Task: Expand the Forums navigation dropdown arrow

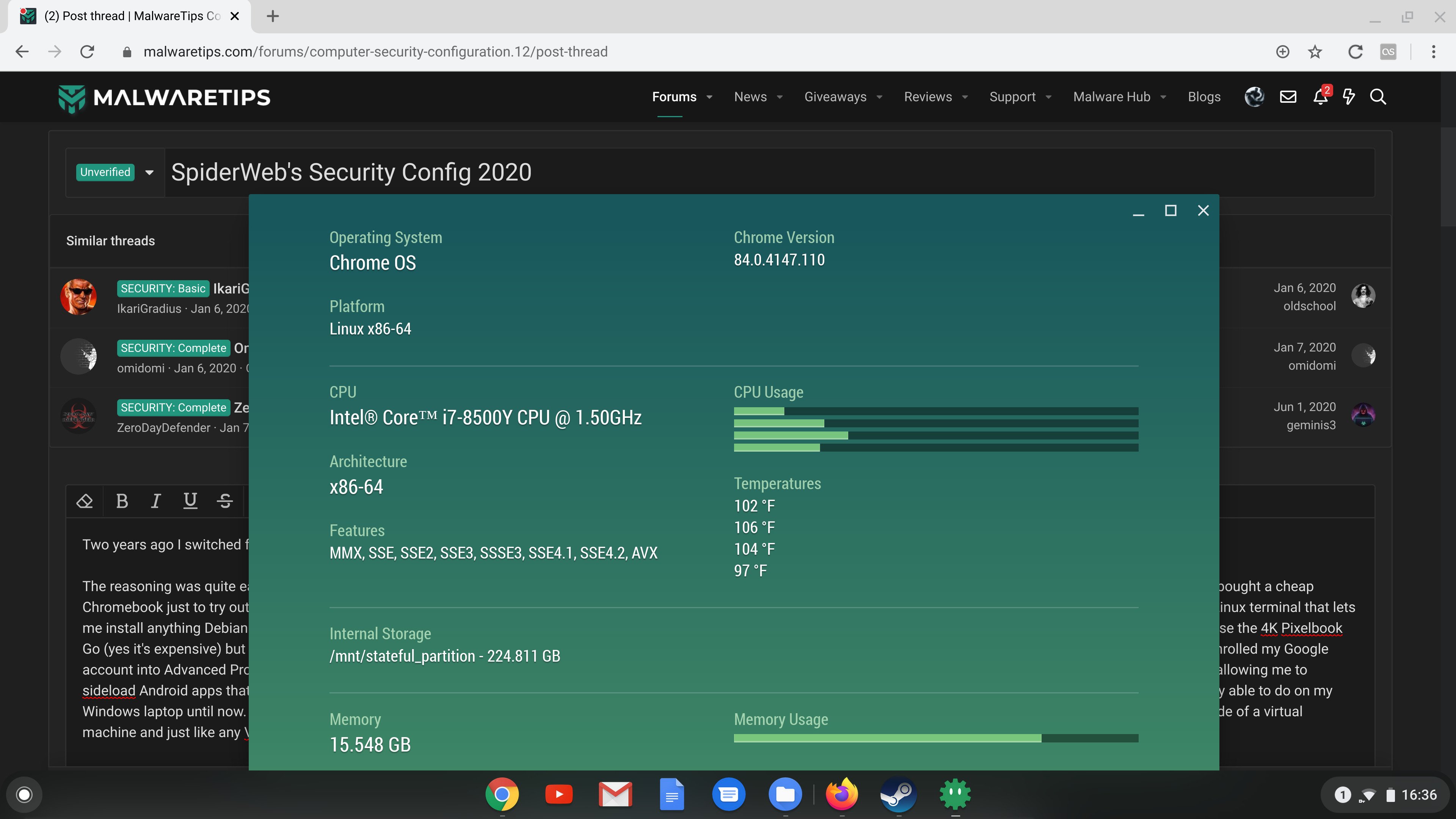Action: 709,97
